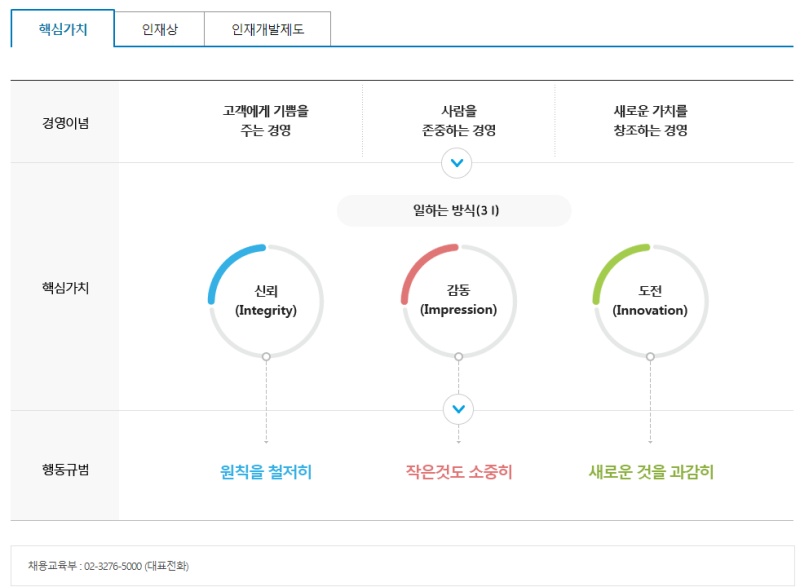Image resolution: width=800 pixels, height=587 pixels.
Task: Open the 인재개발제도 tab
Action: 267,29
